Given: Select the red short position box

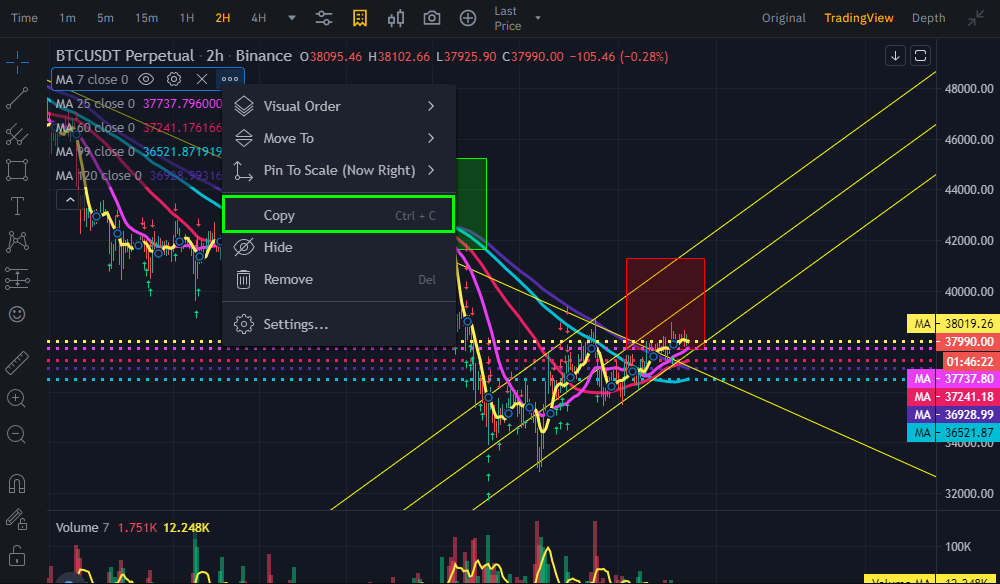Looking at the screenshot, I should [665, 303].
